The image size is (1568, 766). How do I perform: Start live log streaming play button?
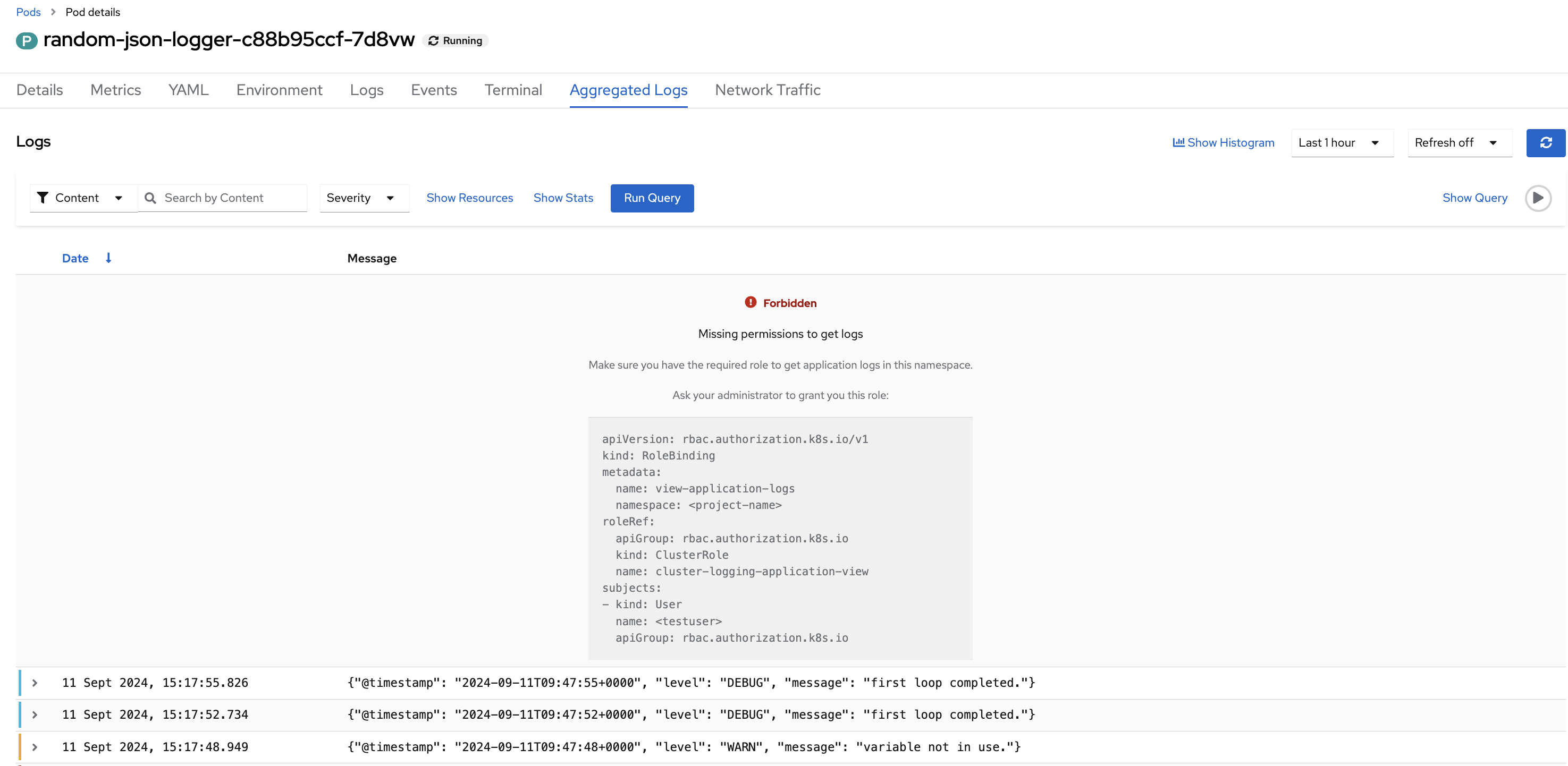(1538, 198)
